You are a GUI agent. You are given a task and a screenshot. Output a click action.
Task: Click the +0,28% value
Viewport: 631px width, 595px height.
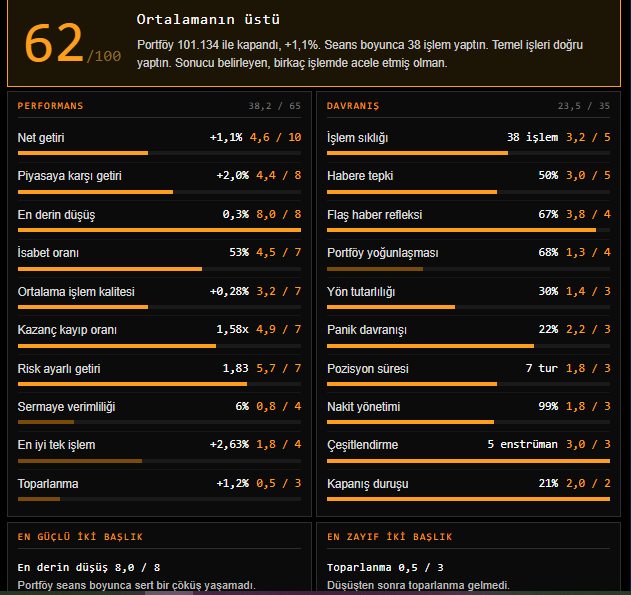click(229, 291)
